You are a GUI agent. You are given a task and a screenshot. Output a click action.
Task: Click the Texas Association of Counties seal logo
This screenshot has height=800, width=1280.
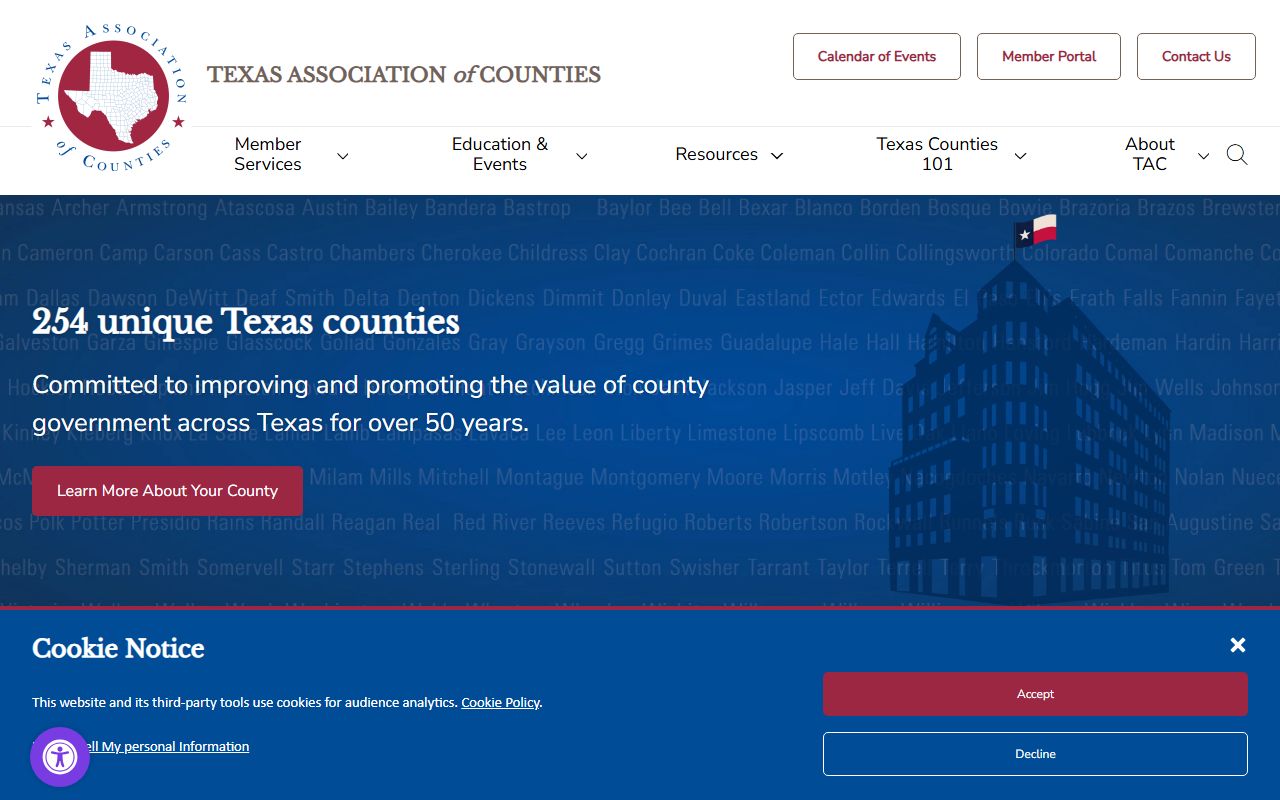click(112, 97)
